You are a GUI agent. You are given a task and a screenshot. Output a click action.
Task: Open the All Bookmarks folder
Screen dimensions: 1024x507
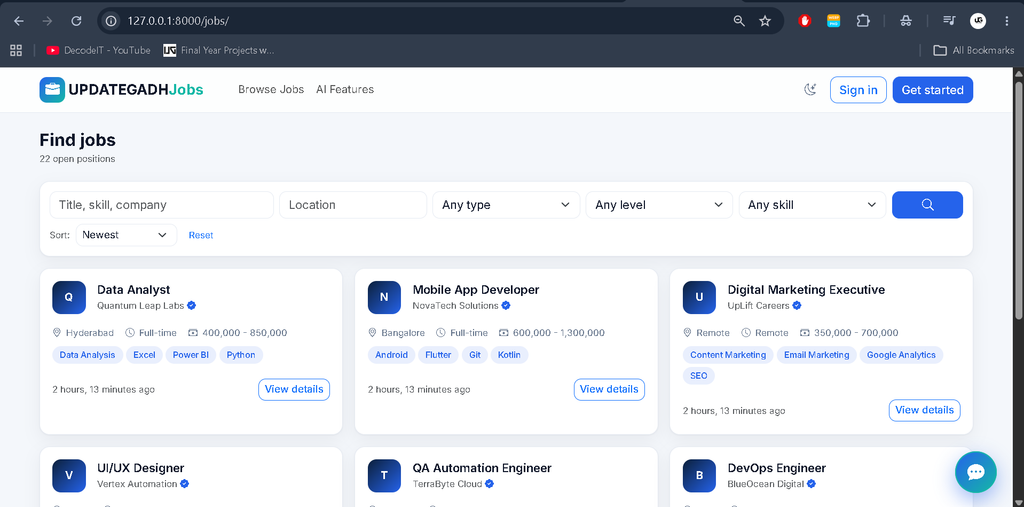(974, 50)
